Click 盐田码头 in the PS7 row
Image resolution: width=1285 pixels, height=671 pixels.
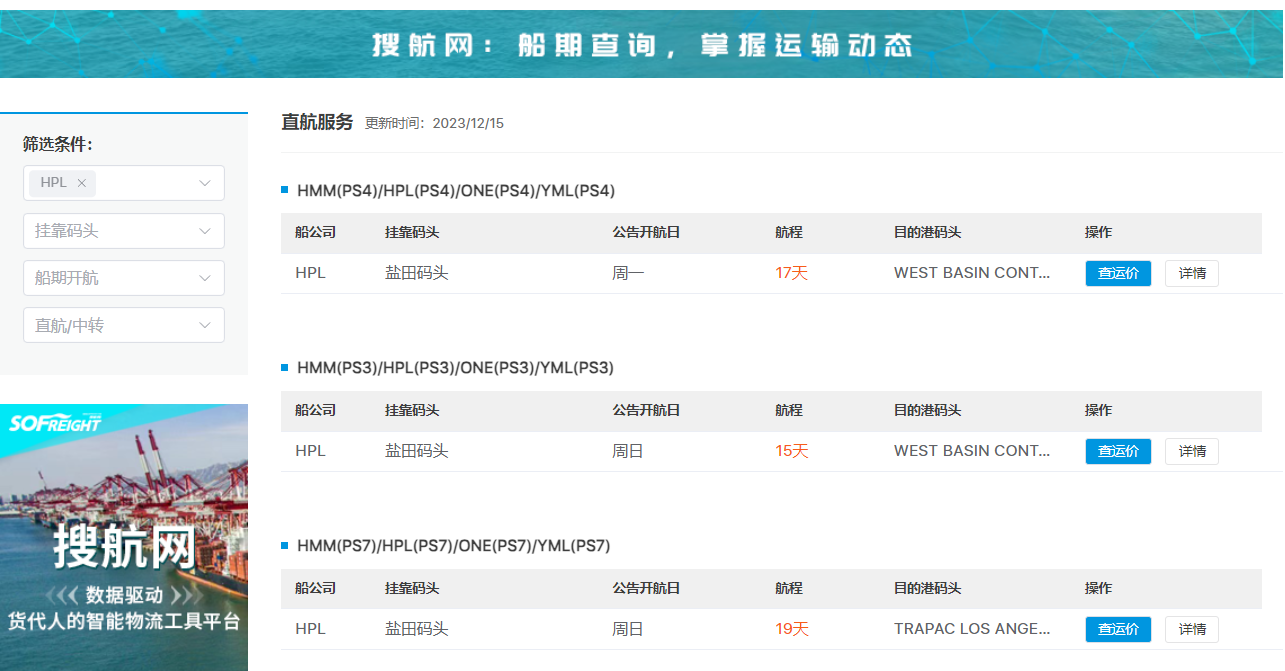417,629
